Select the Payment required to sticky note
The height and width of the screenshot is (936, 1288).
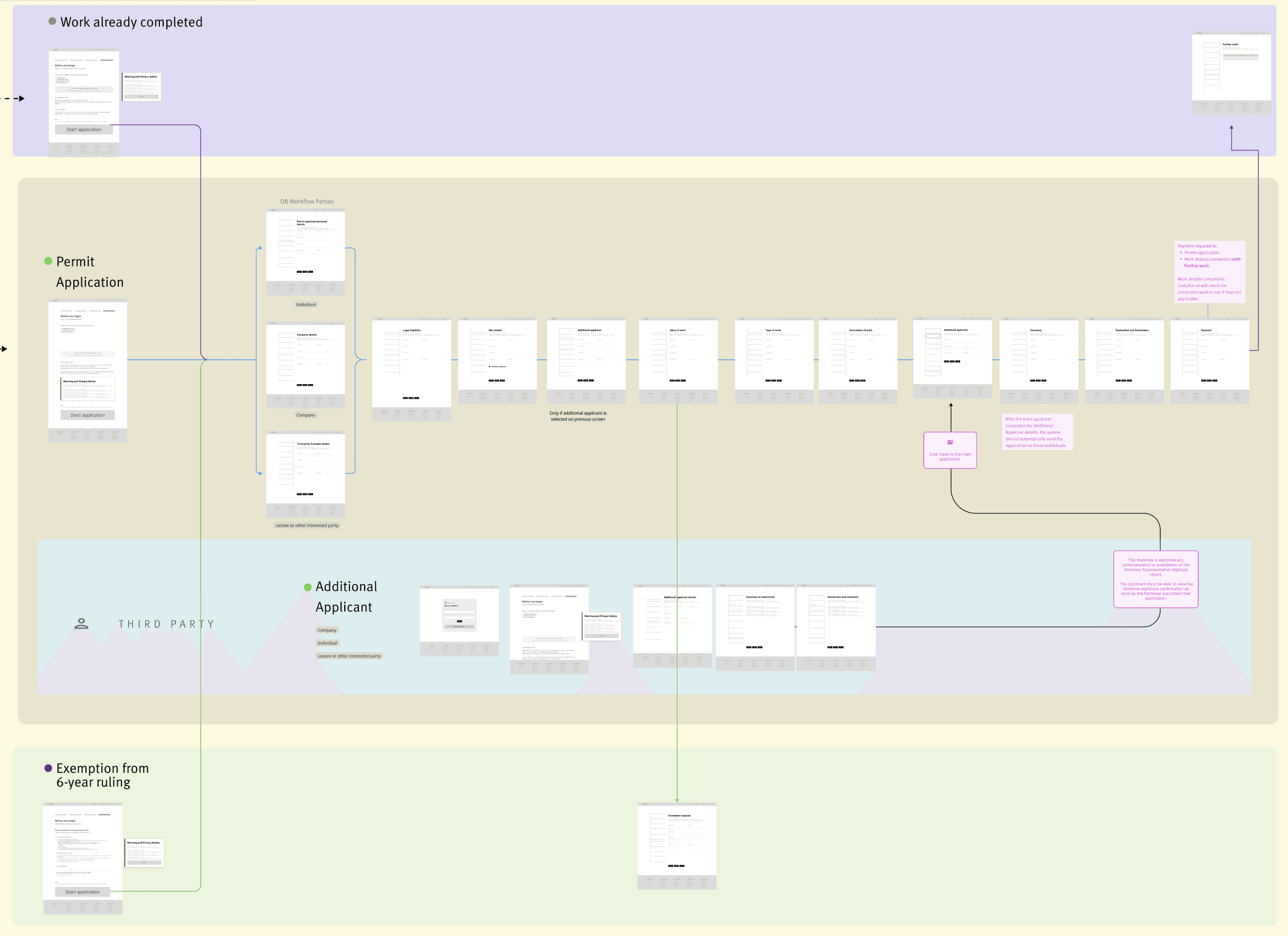tap(1209, 272)
